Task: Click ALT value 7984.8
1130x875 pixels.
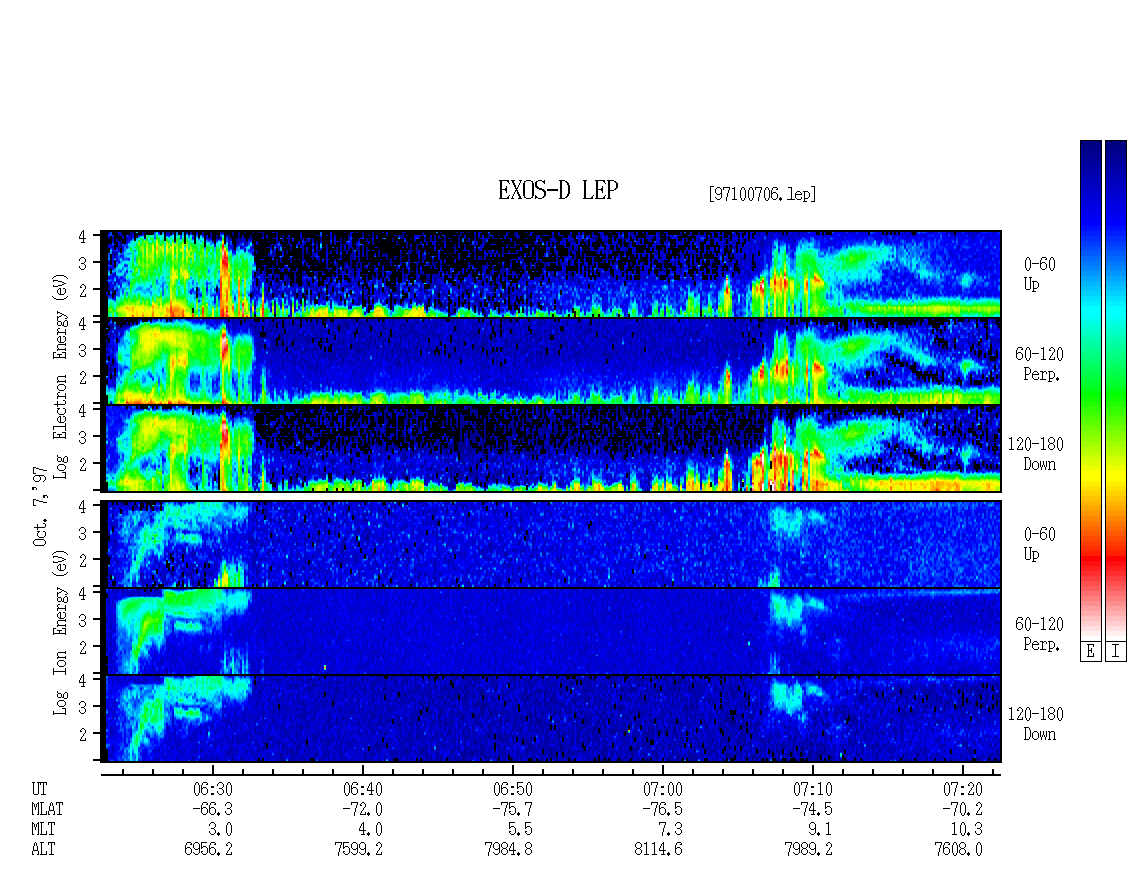Action: (509, 850)
